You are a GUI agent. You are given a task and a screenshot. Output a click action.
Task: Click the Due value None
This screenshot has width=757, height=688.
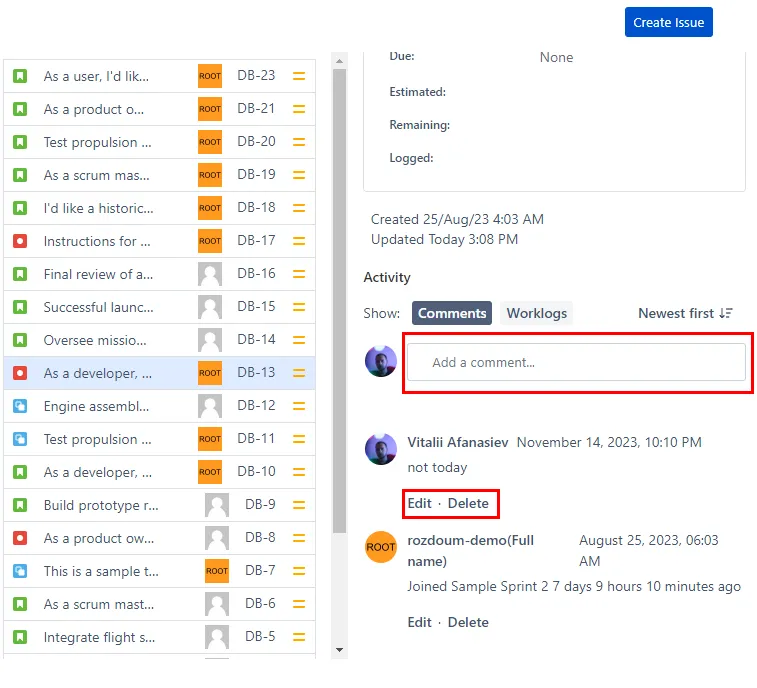(x=556, y=57)
